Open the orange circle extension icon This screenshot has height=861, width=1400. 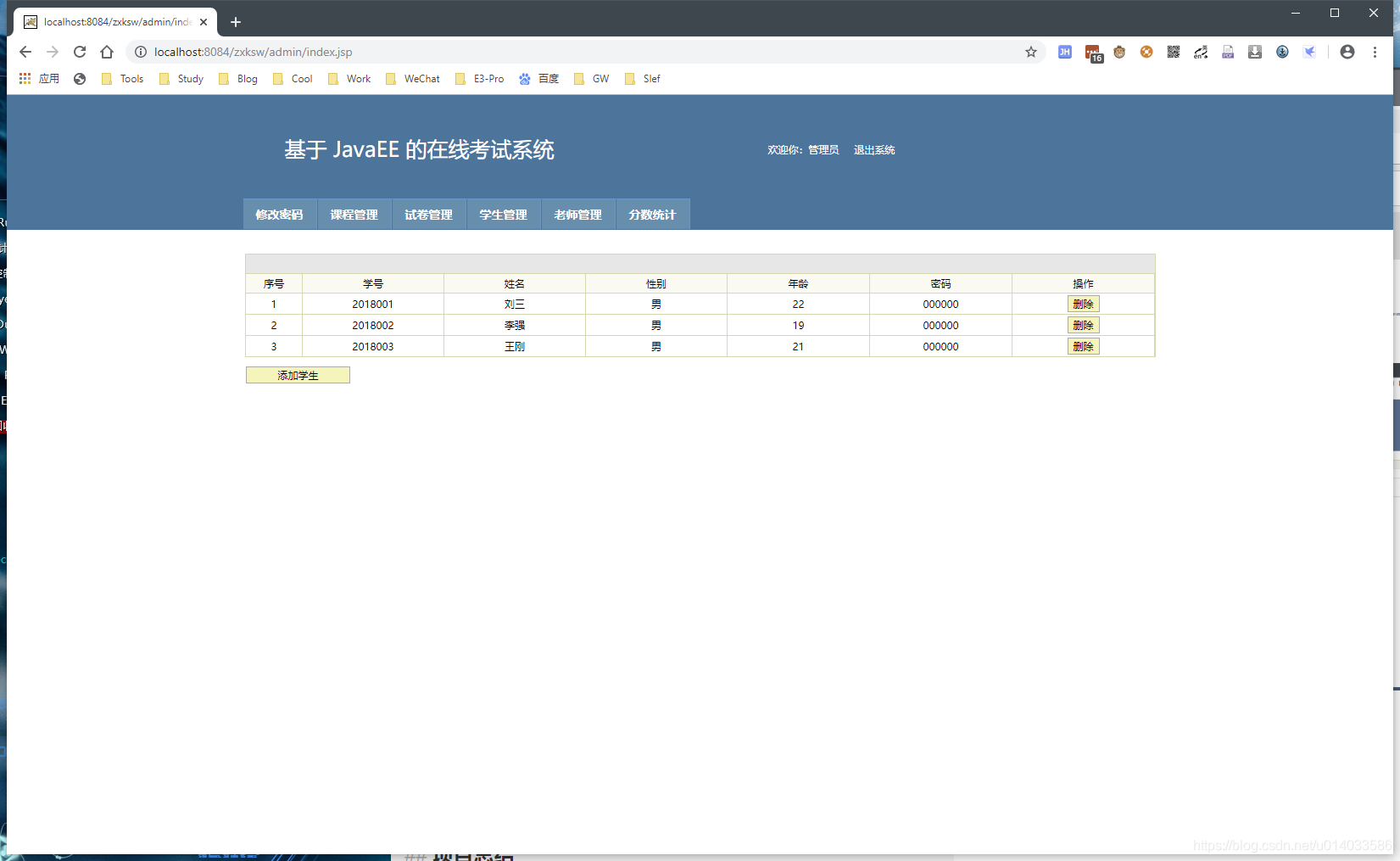click(x=1146, y=52)
